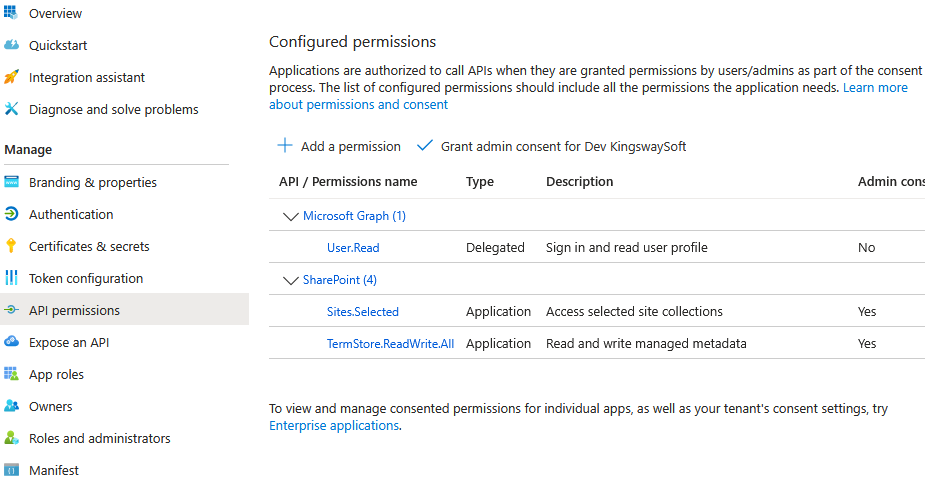Viewport: 927px width, 480px height.
Task: Open the Authentication menu item
Action: coord(71,215)
